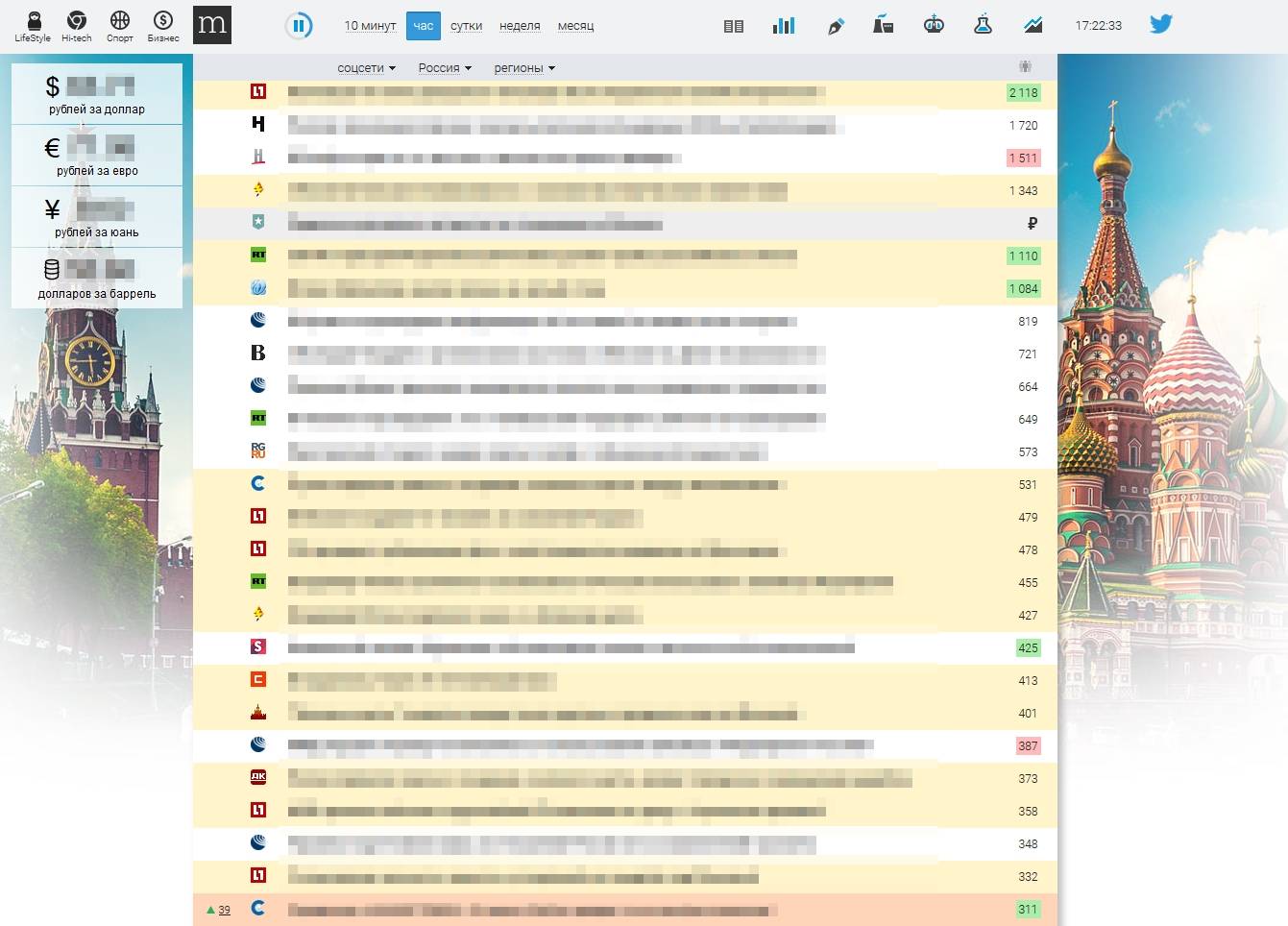Image resolution: width=1288 pixels, height=926 pixels.
Task: Click the рублей за доллар rate widget
Action: (97, 94)
